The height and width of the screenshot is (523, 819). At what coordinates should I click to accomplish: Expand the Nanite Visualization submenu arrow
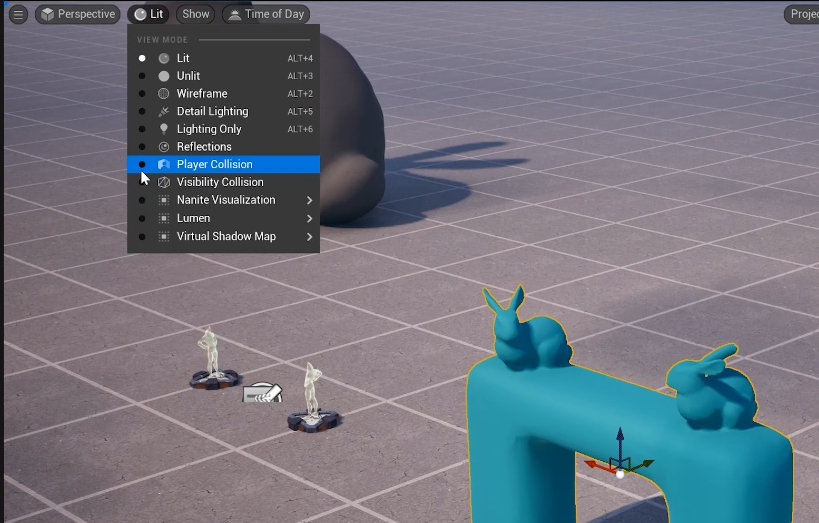[x=309, y=200]
